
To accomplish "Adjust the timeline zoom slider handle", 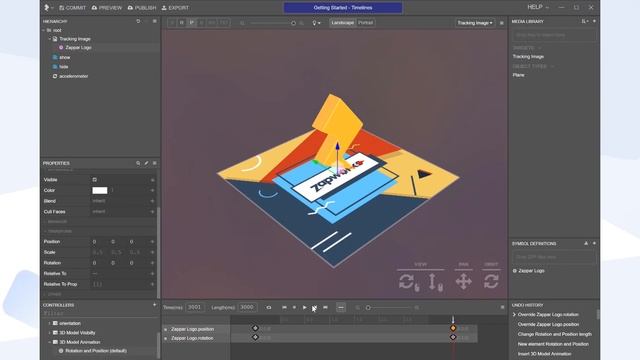I will (x=368, y=308).
